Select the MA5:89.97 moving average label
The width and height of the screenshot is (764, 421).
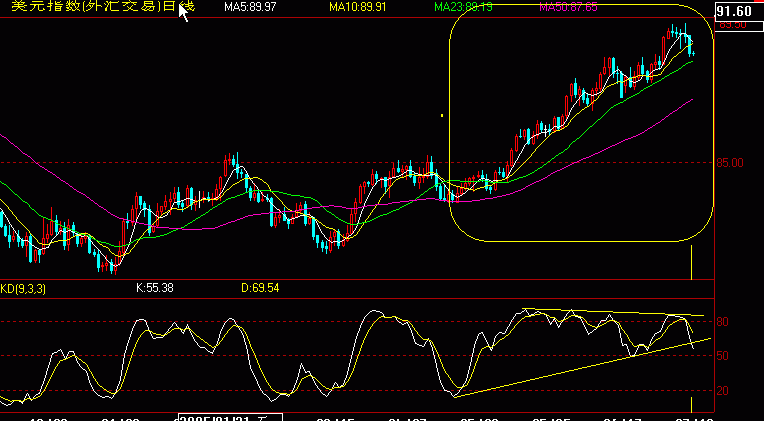(x=248, y=7)
